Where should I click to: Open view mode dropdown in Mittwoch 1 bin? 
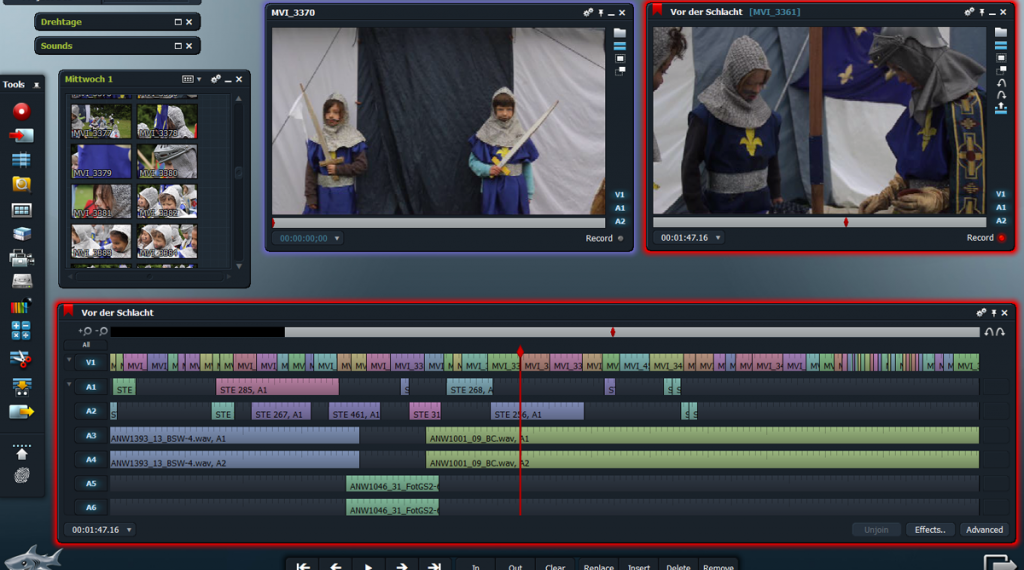tap(190, 79)
